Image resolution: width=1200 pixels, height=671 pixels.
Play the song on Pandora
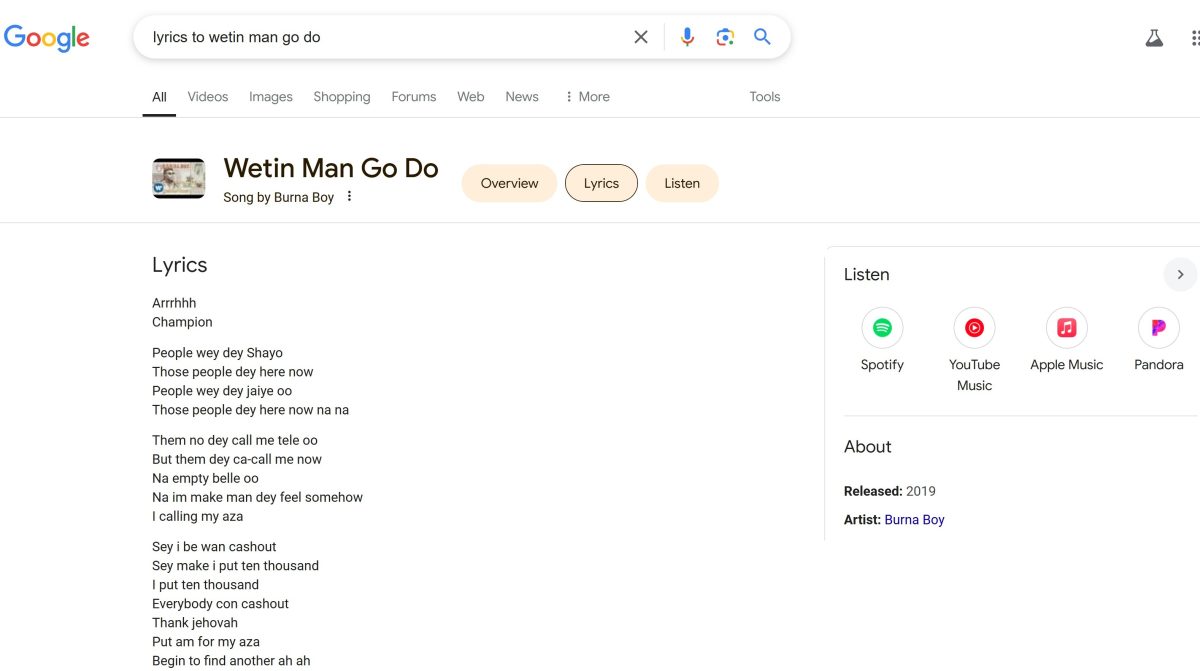click(x=1158, y=328)
